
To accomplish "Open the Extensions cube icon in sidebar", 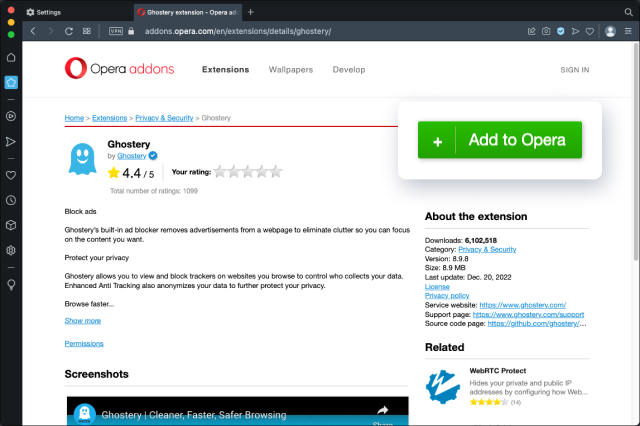I will (11, 226).
